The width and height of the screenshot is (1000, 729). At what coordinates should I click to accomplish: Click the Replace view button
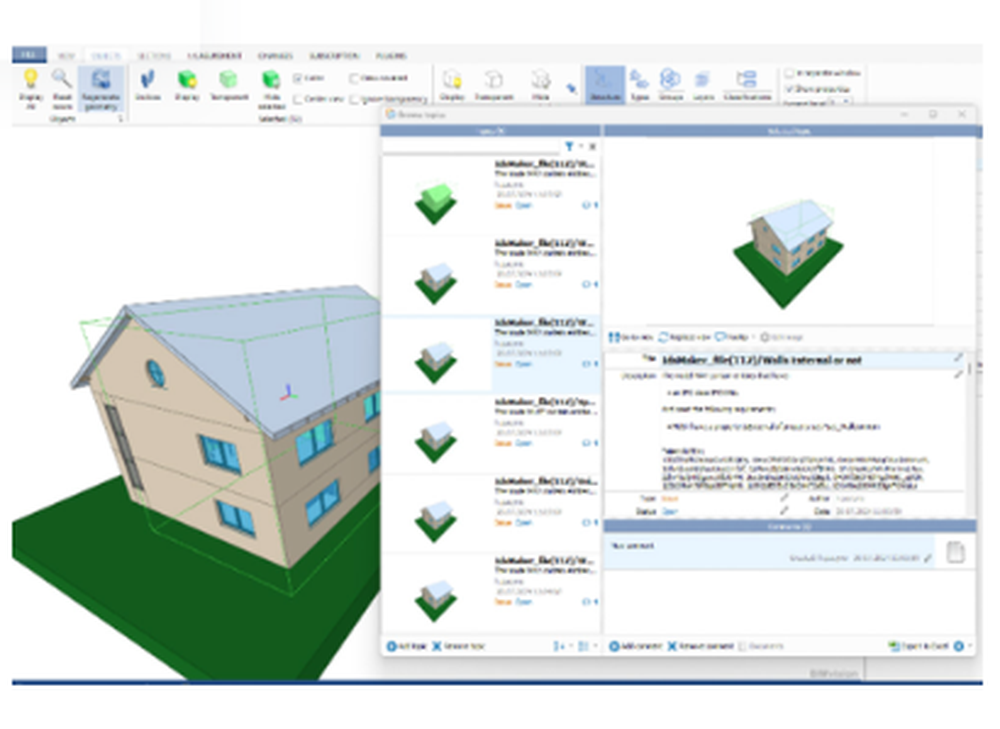pos(684,337)
